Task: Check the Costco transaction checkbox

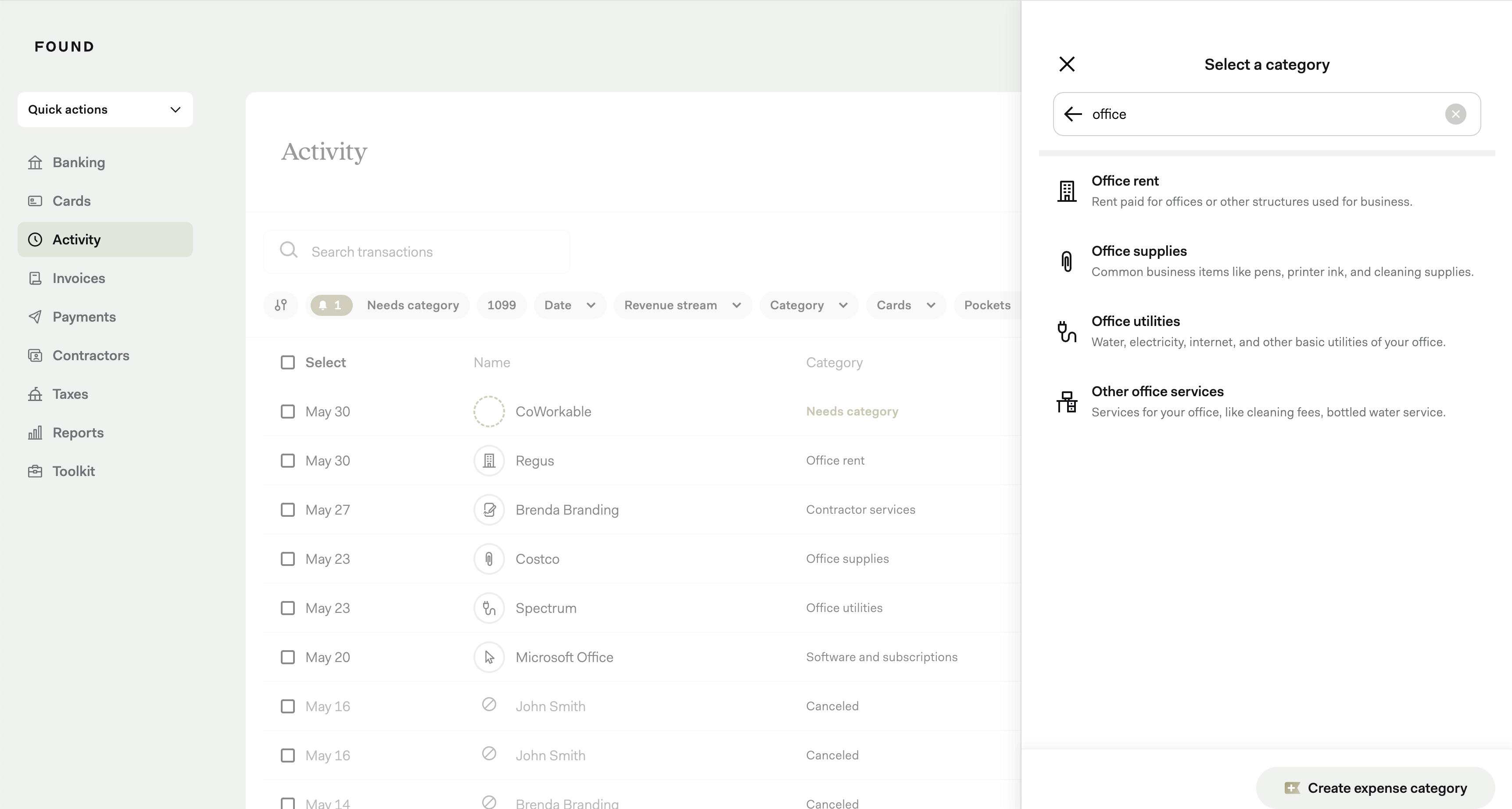Action: (287, 559)
